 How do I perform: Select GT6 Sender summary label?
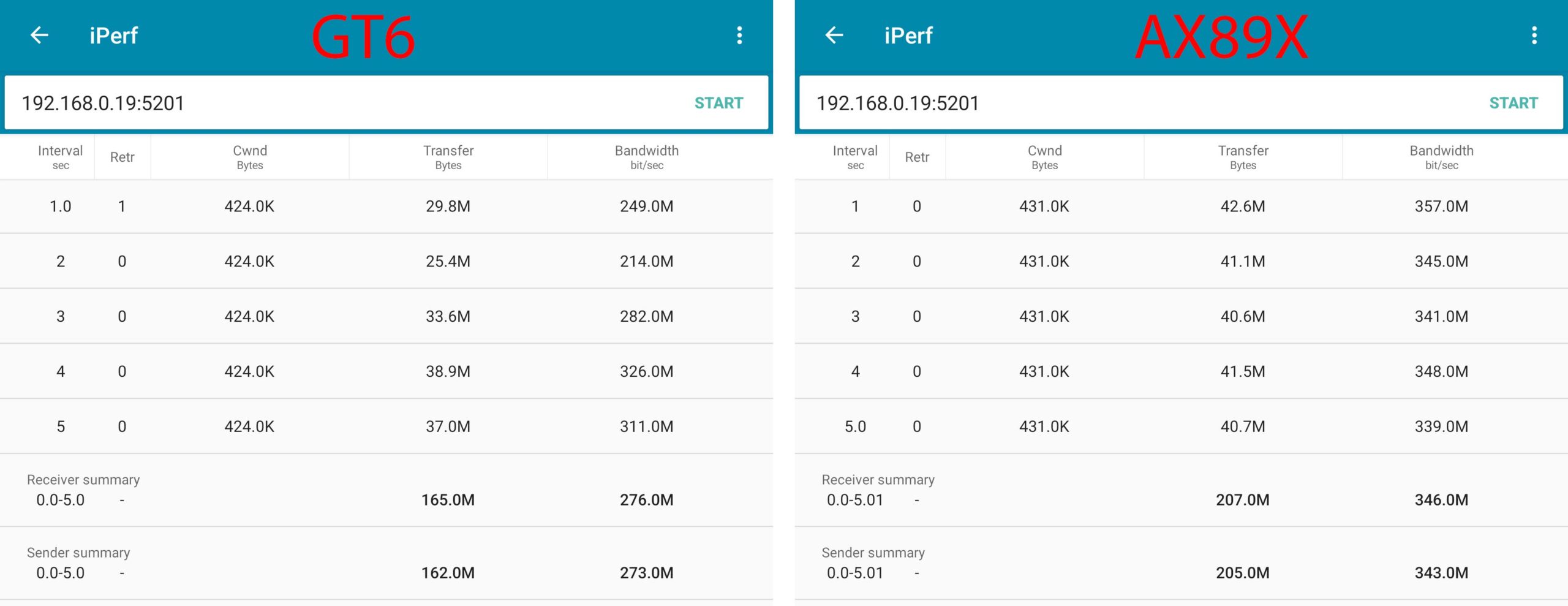pyautogui.click(x=78, y=553)
